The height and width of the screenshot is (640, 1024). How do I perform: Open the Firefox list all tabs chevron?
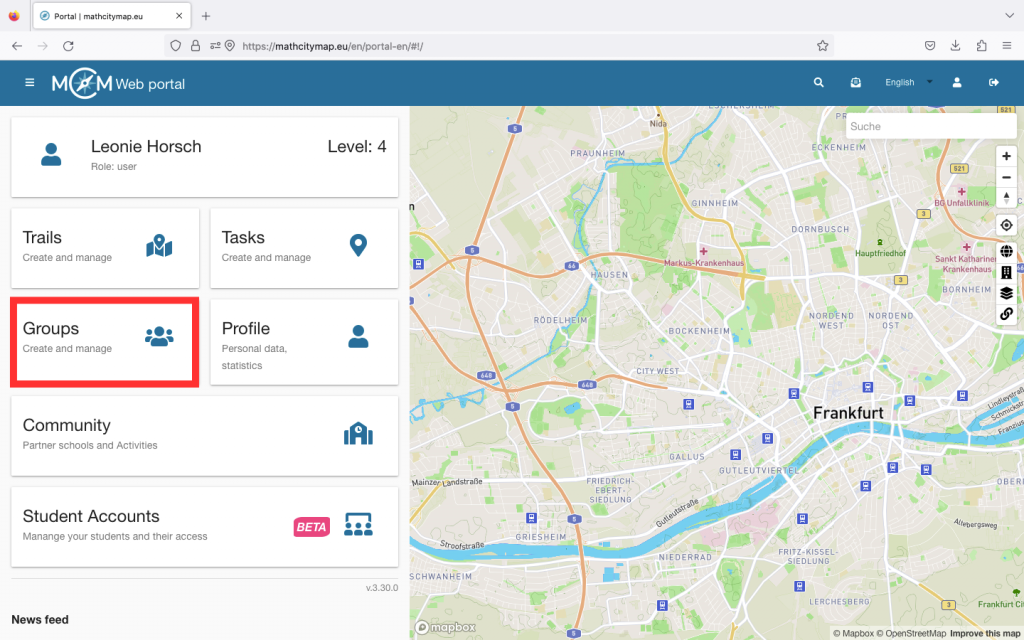coord(1007,16)
